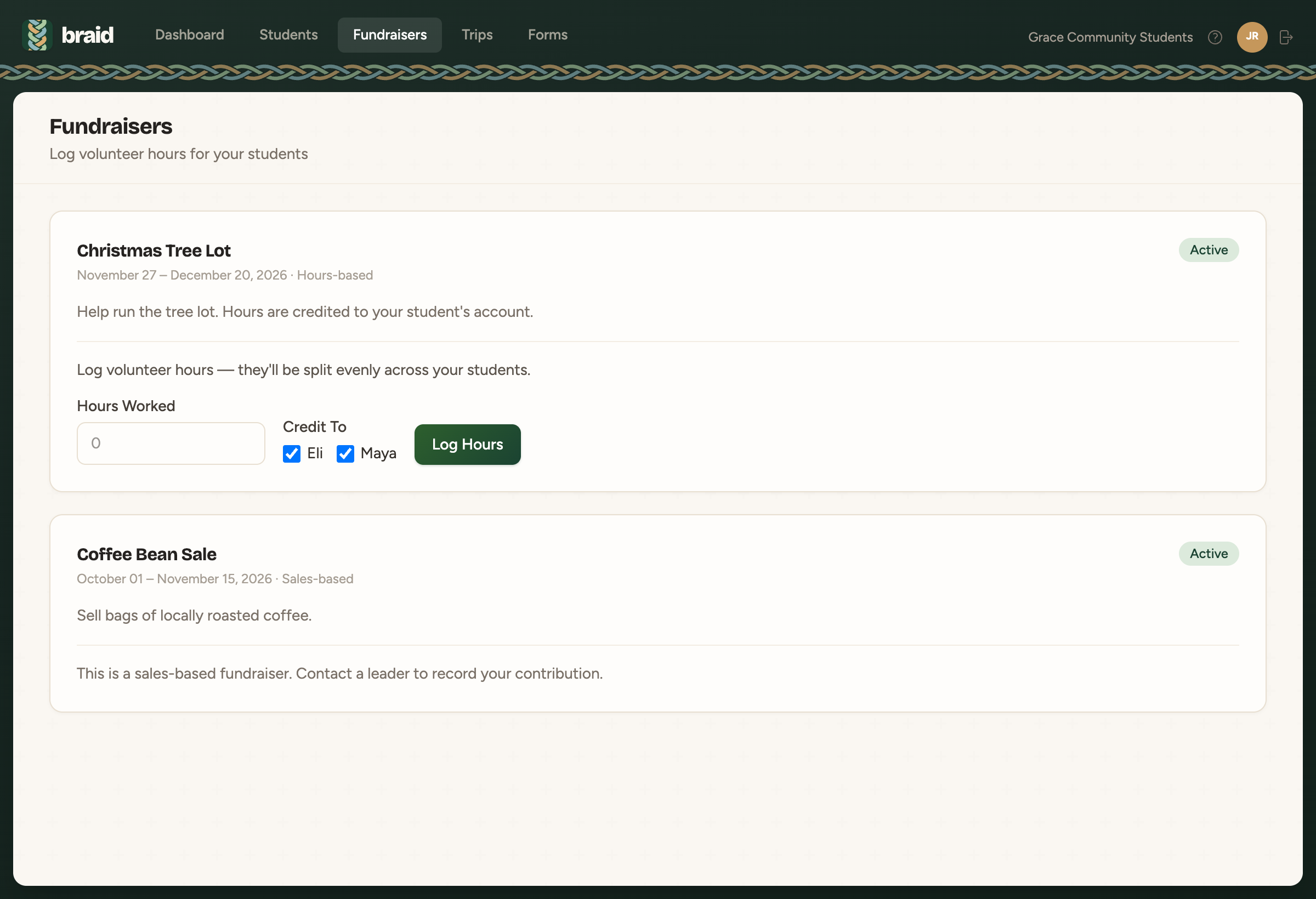
Task: Go to the Dashboard tab
Action: [x=190, y=35]
